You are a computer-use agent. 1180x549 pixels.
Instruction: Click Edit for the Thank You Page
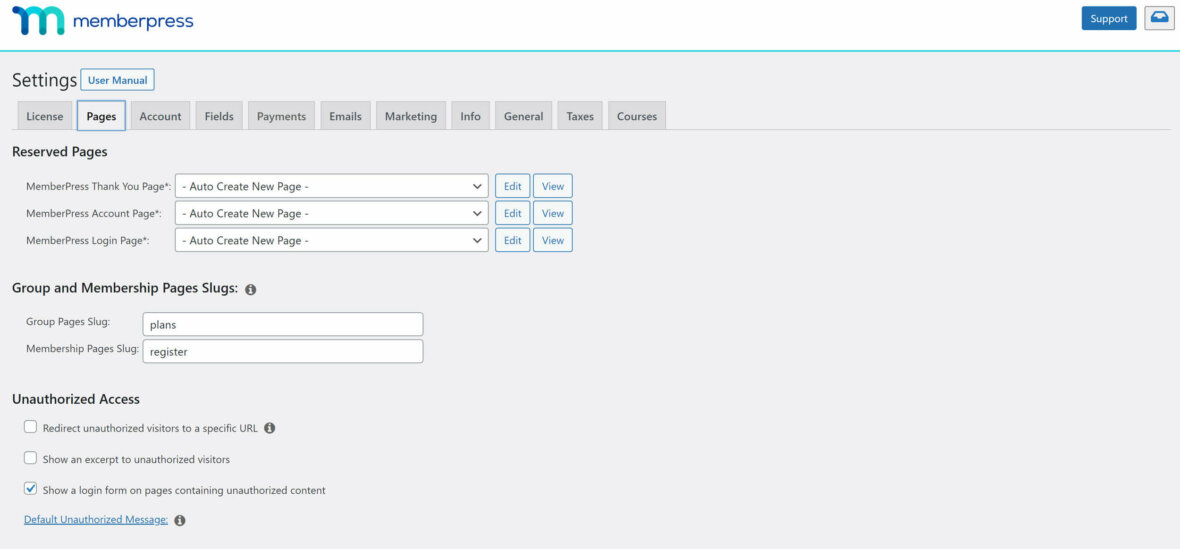pyautogui.click(x=512, y=186)
